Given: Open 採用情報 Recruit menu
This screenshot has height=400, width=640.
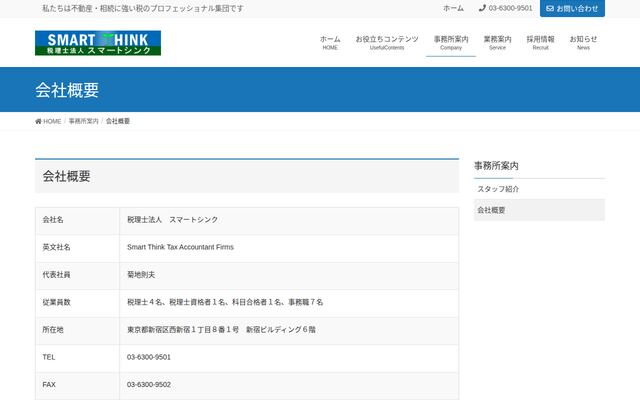Looking at the screenshot, I should tap(540, 42).
